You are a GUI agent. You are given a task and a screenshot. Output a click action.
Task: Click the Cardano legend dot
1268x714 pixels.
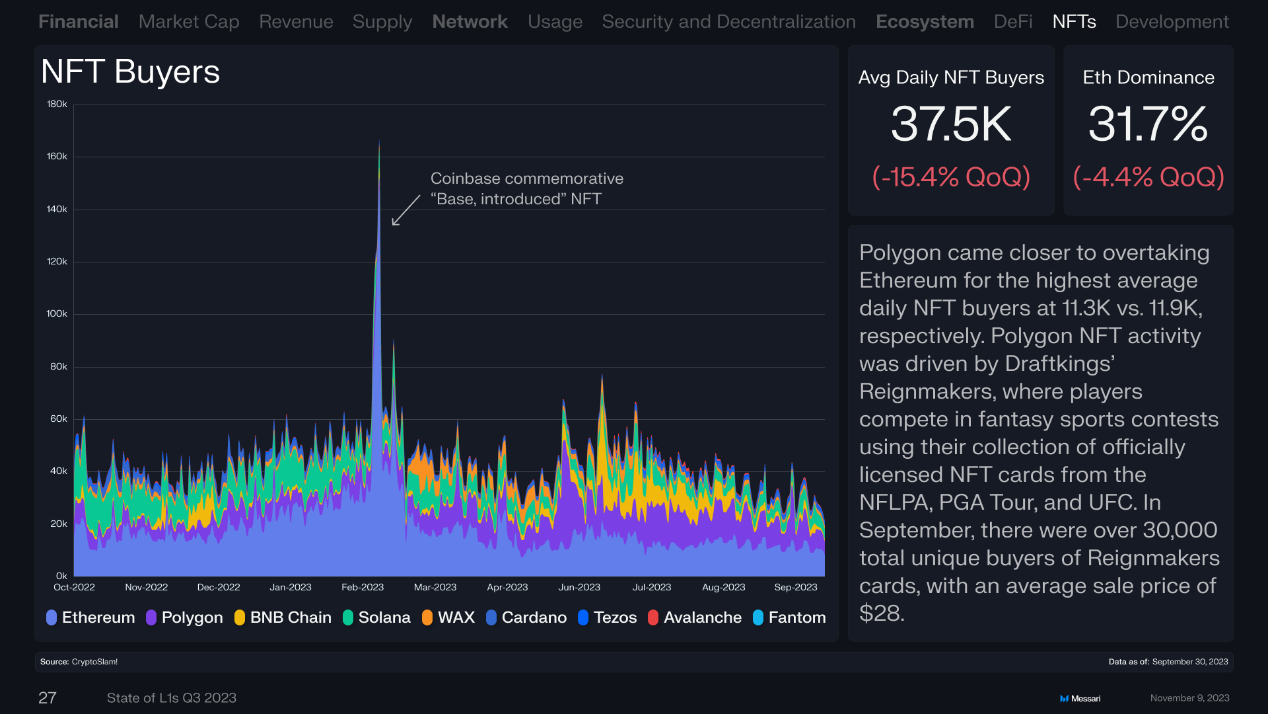tap(491, 618)
